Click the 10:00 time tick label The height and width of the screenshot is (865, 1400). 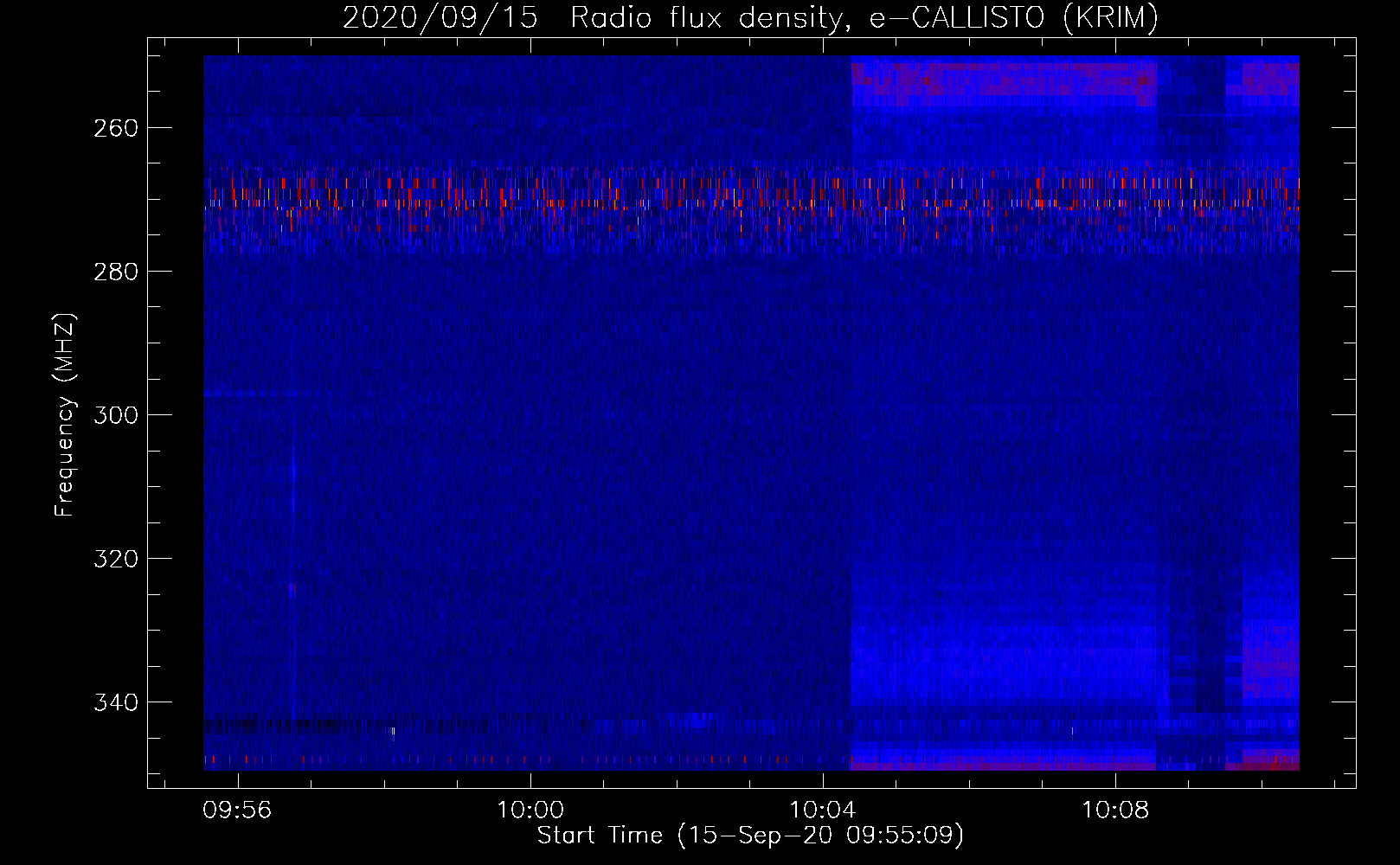point(530,811)
